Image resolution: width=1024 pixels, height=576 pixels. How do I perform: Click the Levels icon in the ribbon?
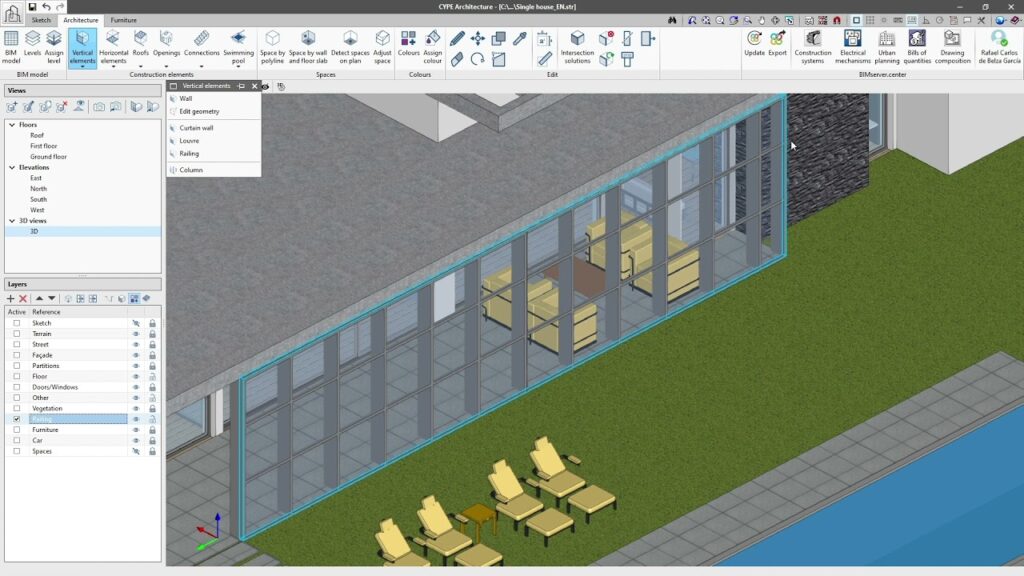(33, 45)
